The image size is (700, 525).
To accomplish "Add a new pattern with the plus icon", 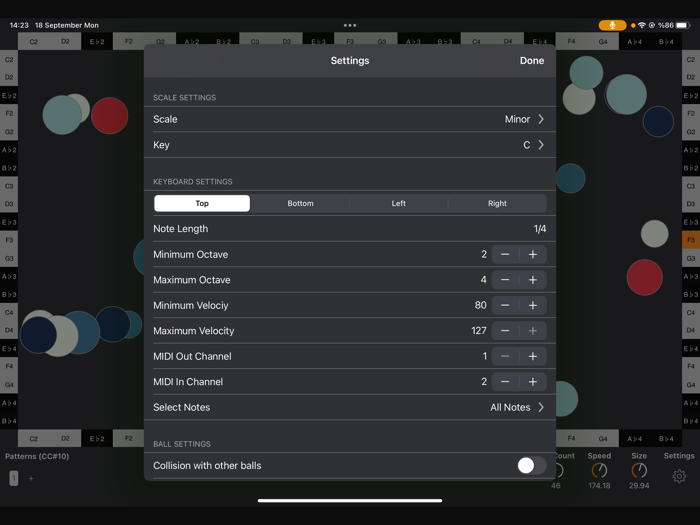I will pyautogui.click(x=31, y=479).
